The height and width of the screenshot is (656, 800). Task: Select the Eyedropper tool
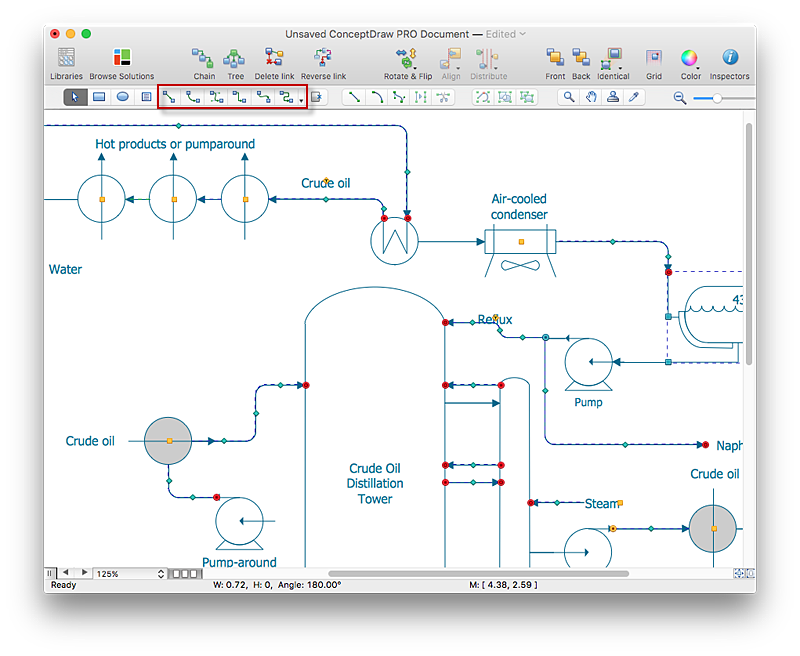[x=634, y=97]
